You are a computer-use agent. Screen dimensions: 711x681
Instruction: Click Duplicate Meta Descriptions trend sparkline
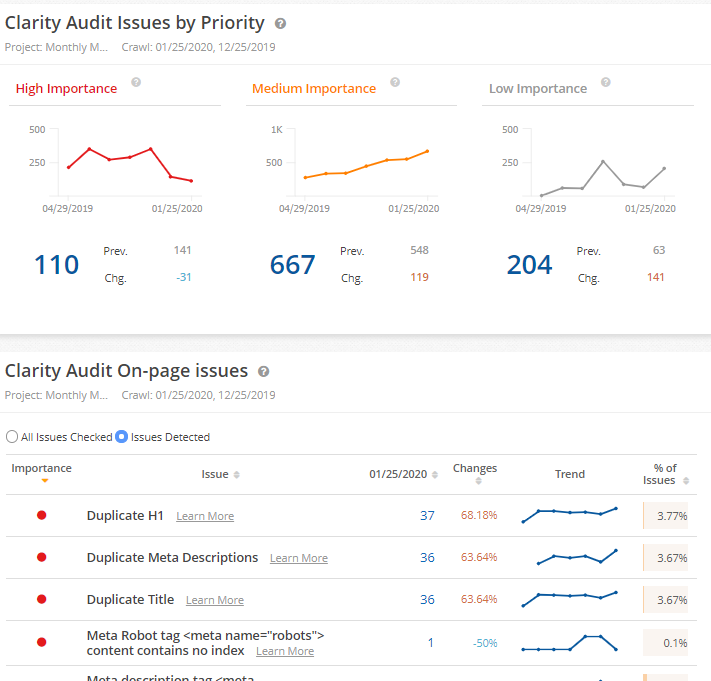pos(577,557)
